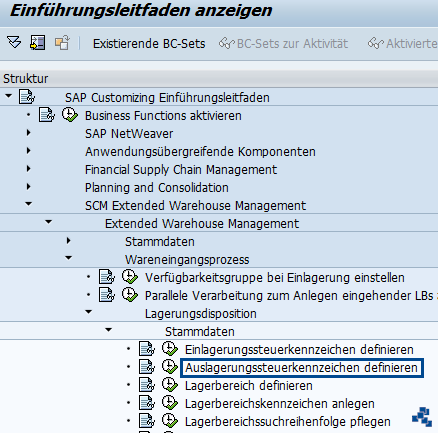Expand Planning and Consolidation node
The height and width of the screenshot is (433, 438).
(x=29, y=187)
